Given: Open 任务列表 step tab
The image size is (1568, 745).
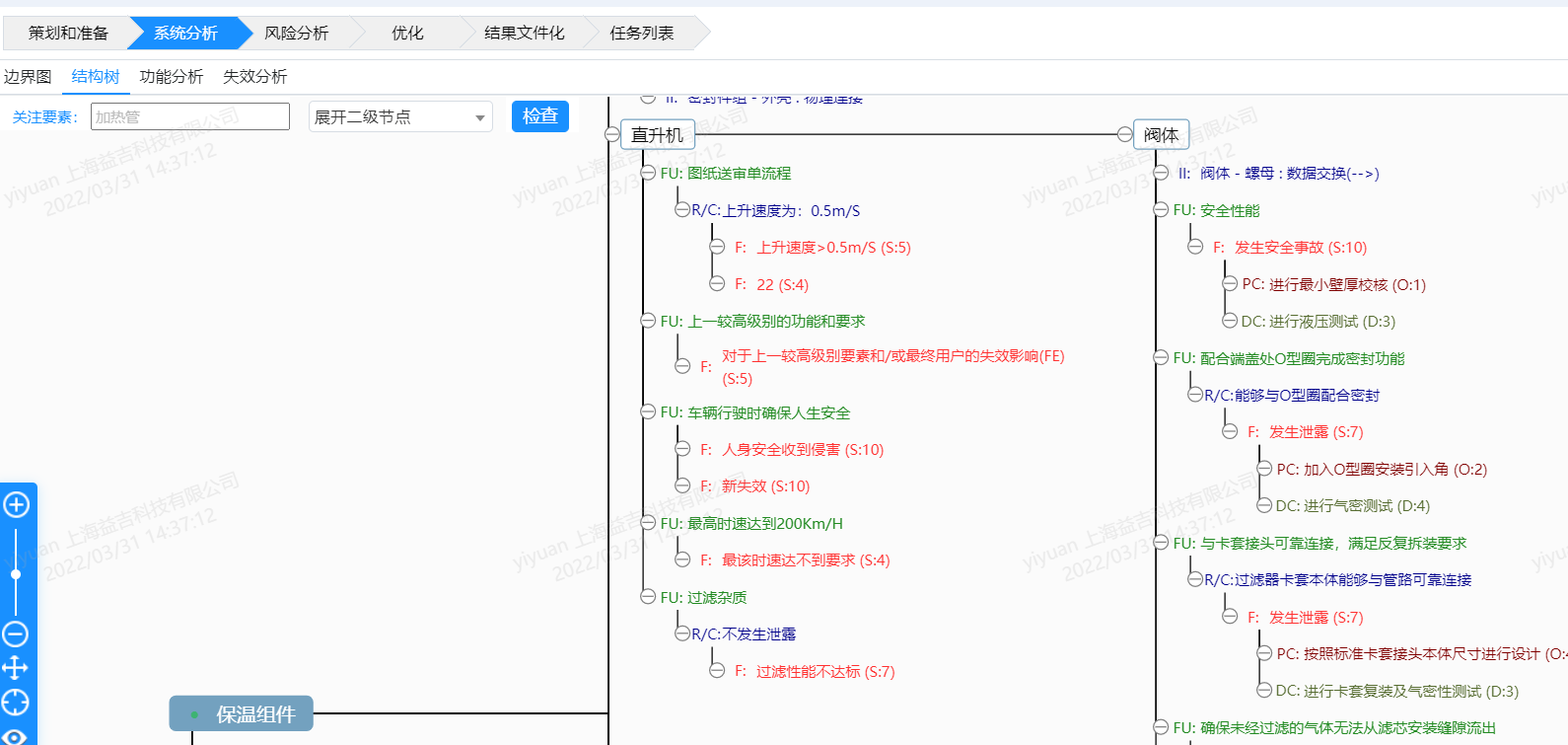Looking at the screenshot, I should coord(641,34).
